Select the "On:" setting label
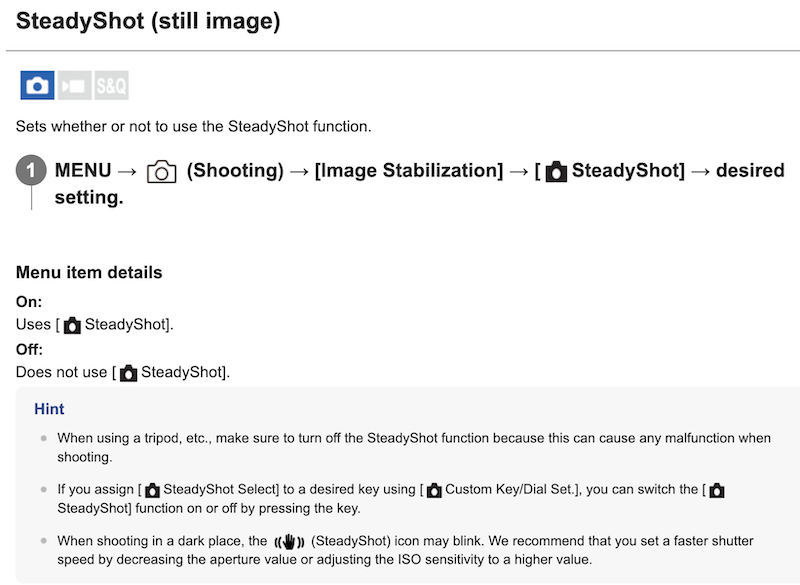This screenshot has width=800, height=585. click(x=30, y=301)
